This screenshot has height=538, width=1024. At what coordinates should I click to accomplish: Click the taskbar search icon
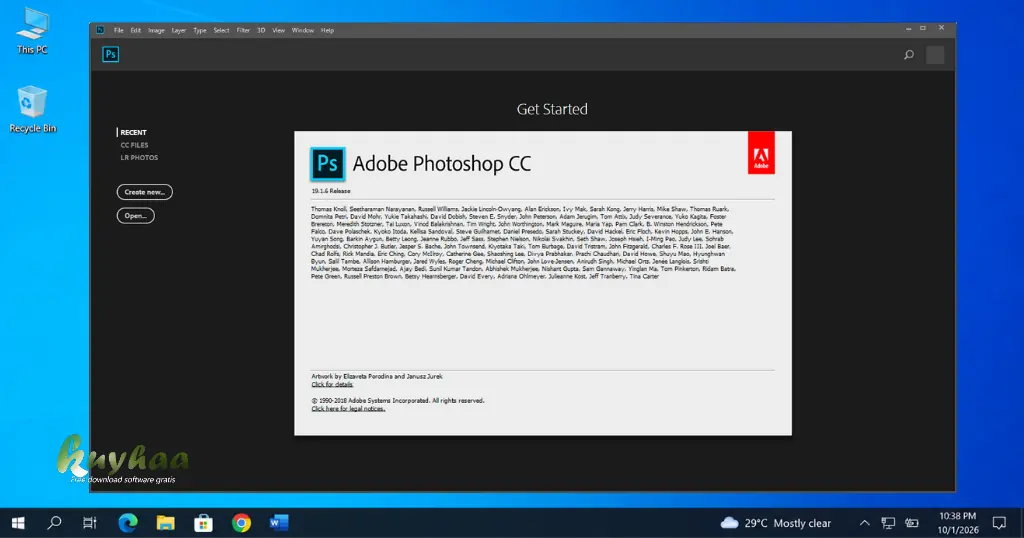pyautogui.click(x=55, y=523)
